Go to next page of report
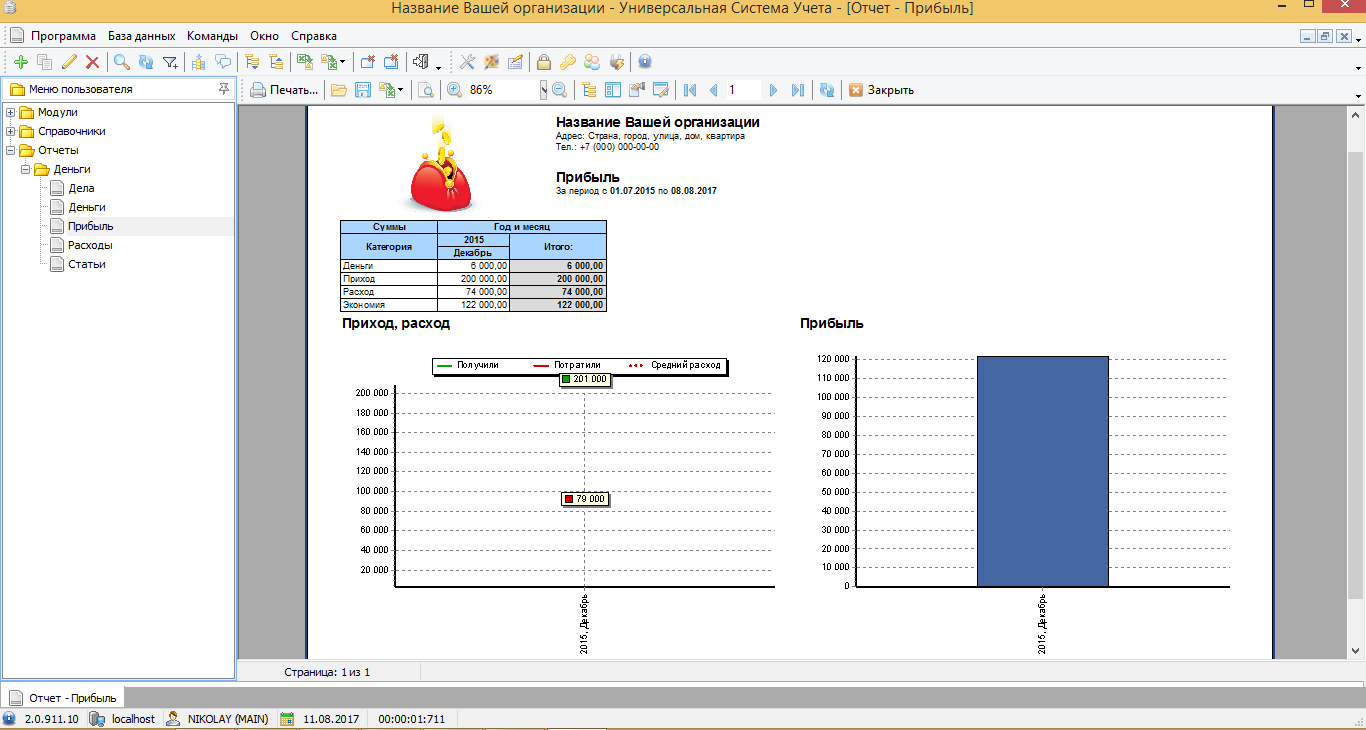The width and height of the screenshot is (1366, 730). pos(773,90)
